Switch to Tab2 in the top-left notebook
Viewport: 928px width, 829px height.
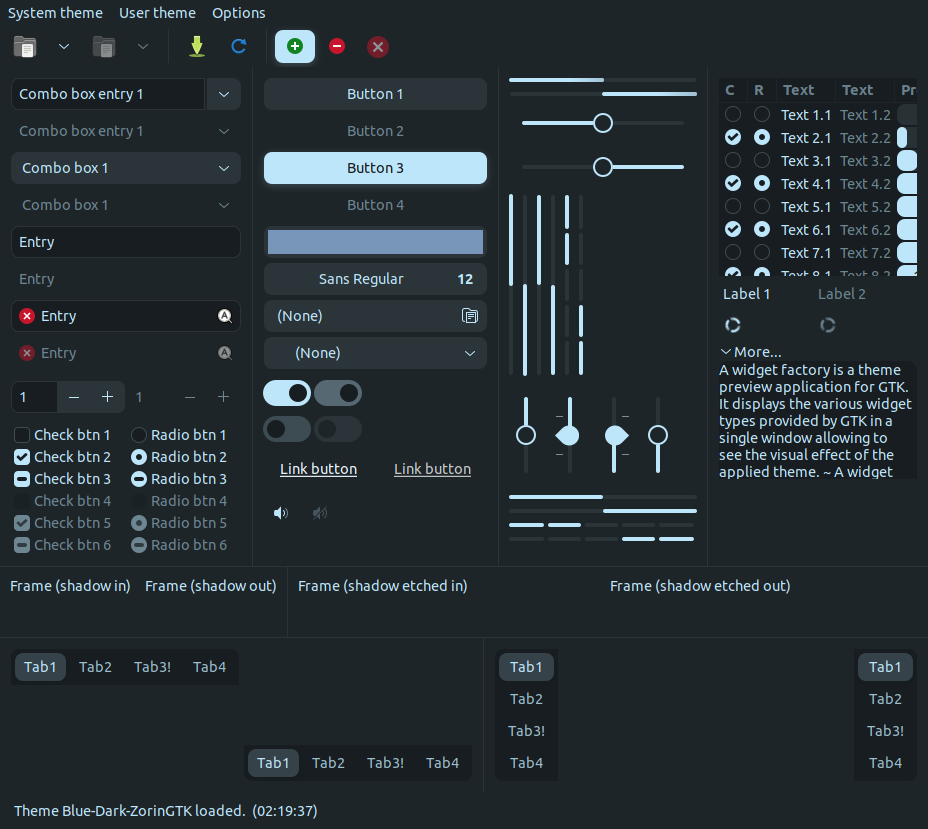(x=95, y=667)
